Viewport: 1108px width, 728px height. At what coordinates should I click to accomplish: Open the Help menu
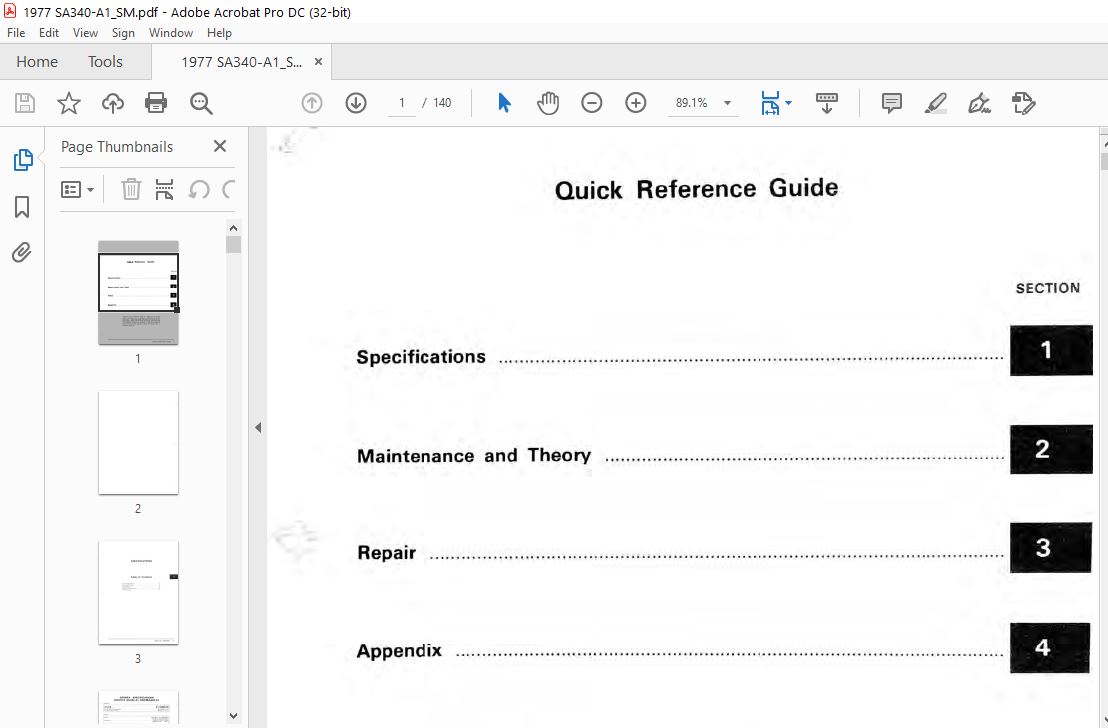[219, 33]
